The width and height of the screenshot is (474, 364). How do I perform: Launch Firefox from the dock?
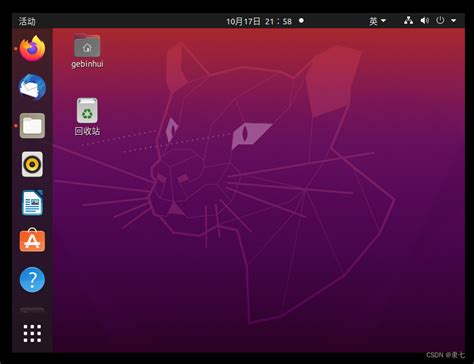32,49
